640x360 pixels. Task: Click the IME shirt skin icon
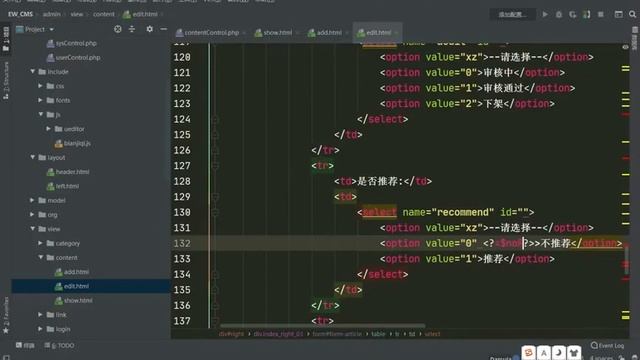tap(574, 352)
